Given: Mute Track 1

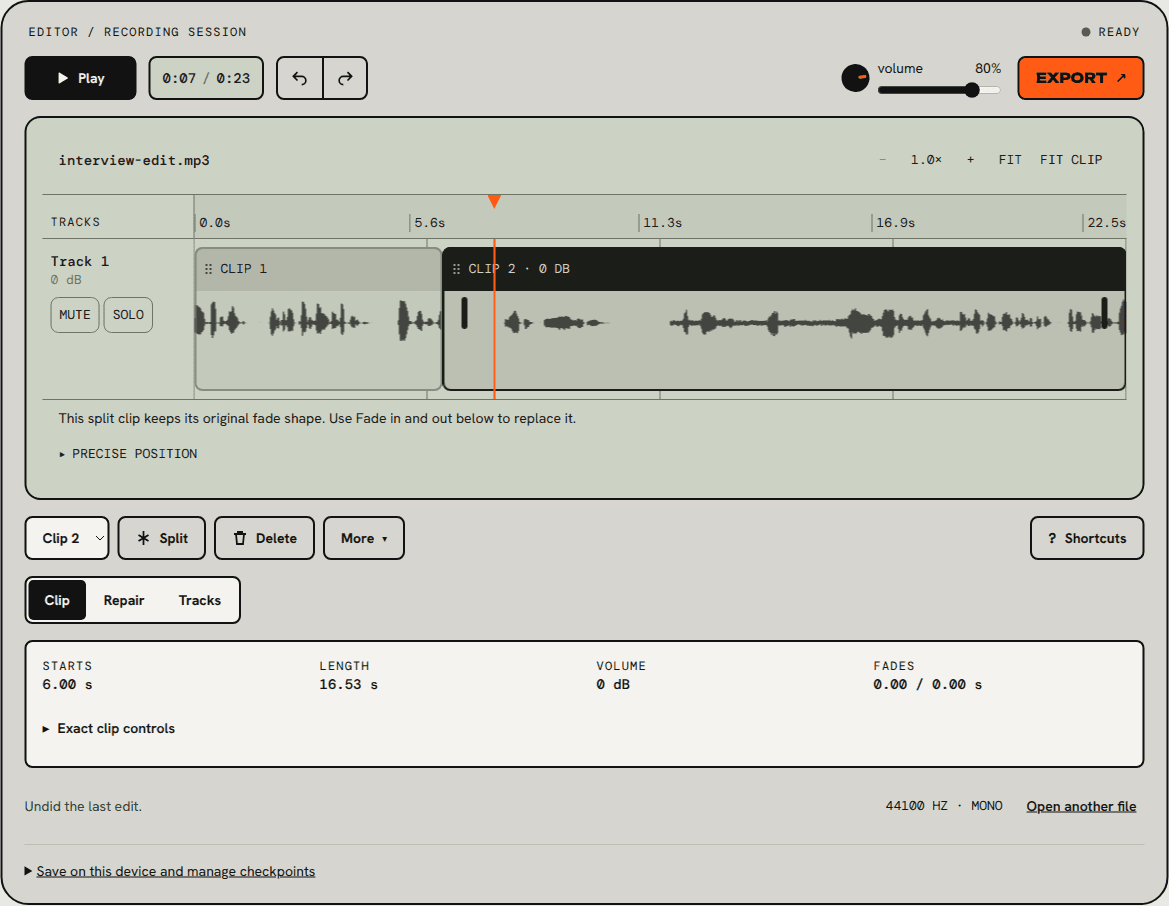Looking at the screenshot, I should (75, 315).
